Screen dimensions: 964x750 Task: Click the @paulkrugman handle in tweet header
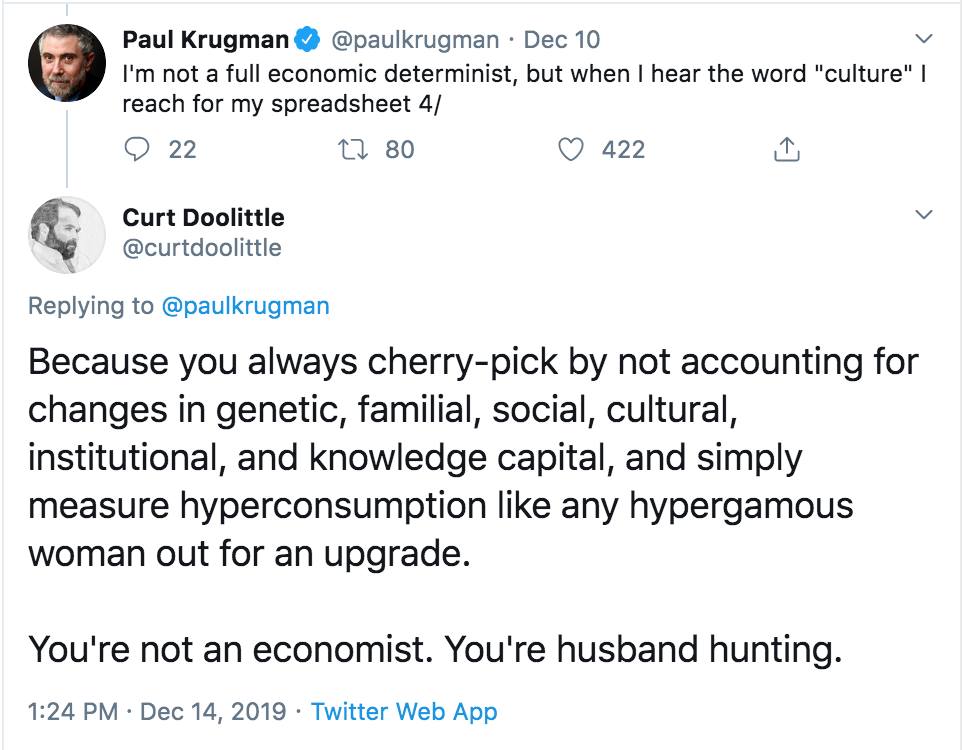coord(413,40)
